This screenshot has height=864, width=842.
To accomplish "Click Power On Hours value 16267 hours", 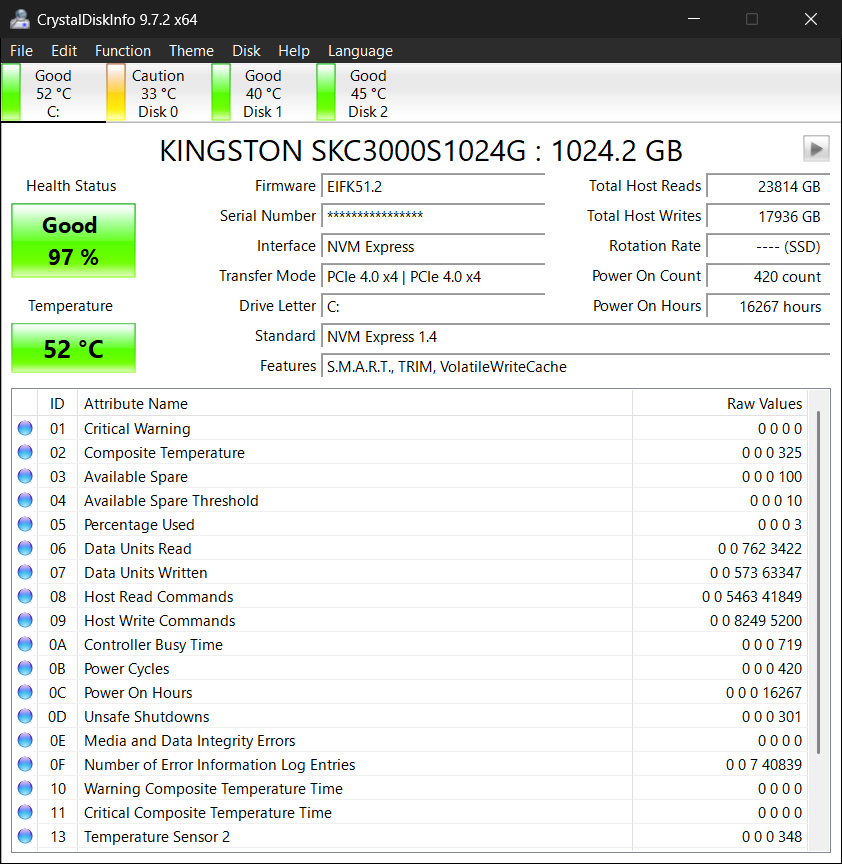I will point(768,306).
